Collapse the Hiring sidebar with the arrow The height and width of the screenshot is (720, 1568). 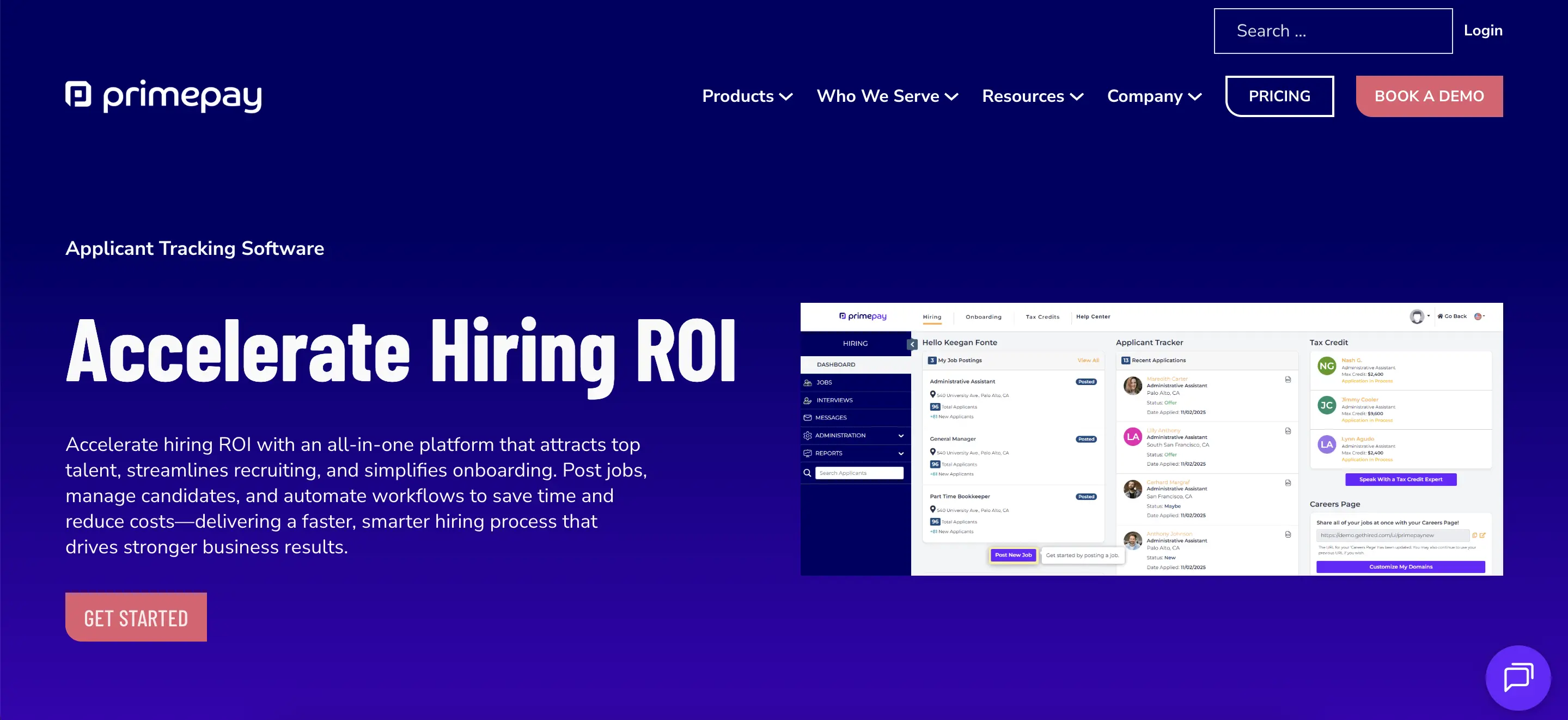(912, 345)
